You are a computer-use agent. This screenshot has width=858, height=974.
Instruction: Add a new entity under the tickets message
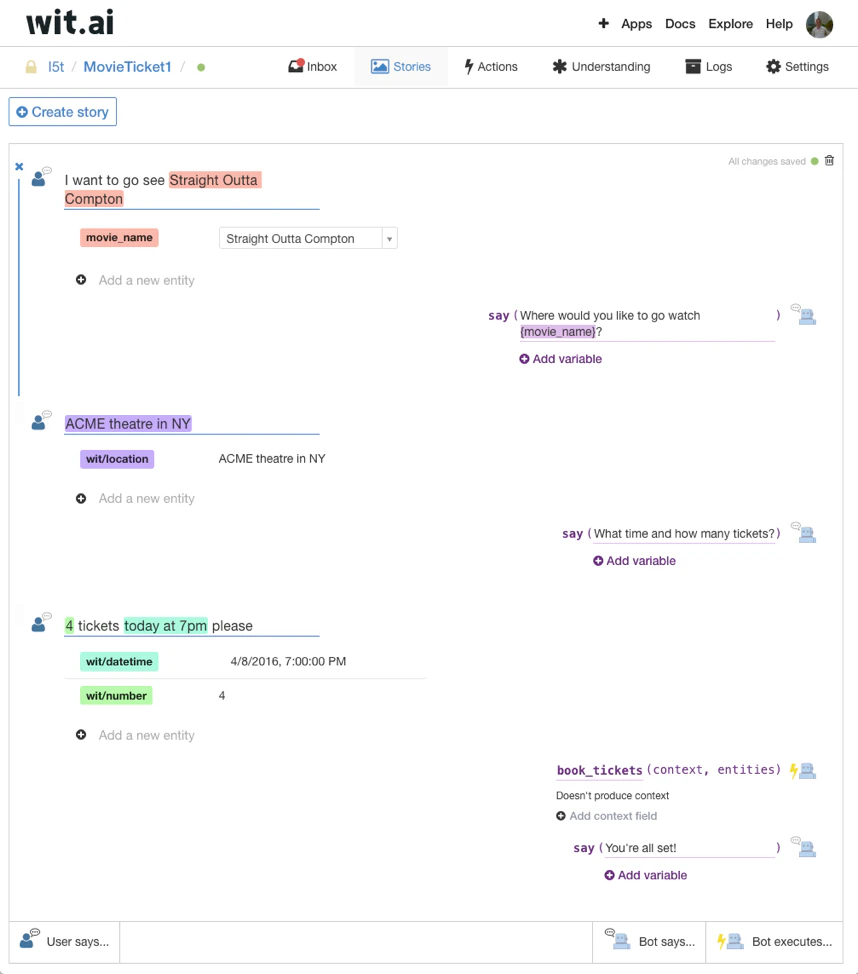pyautogui.click(x=135, y=735)
